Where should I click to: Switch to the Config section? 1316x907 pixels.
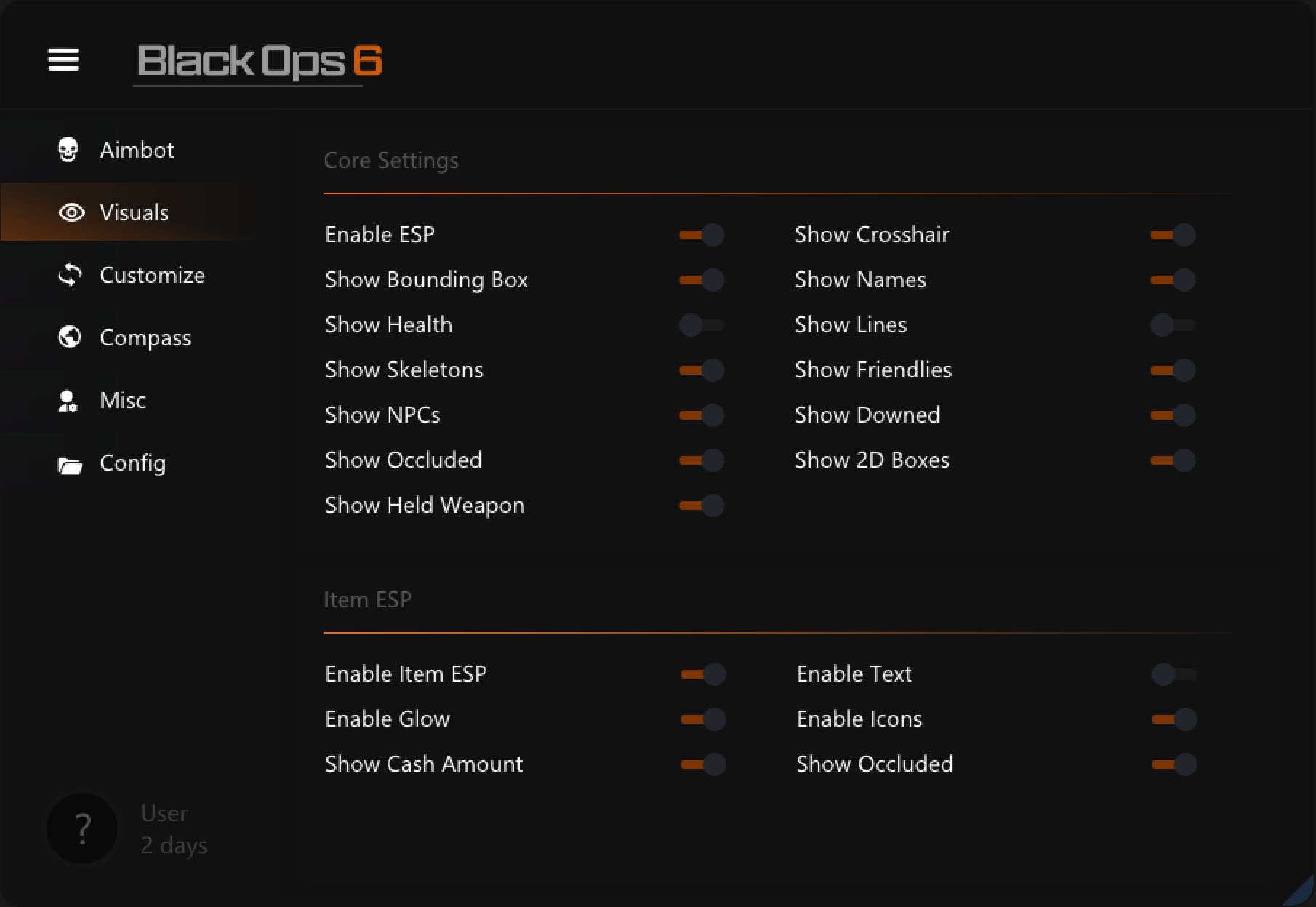click(x=132, y=463)
